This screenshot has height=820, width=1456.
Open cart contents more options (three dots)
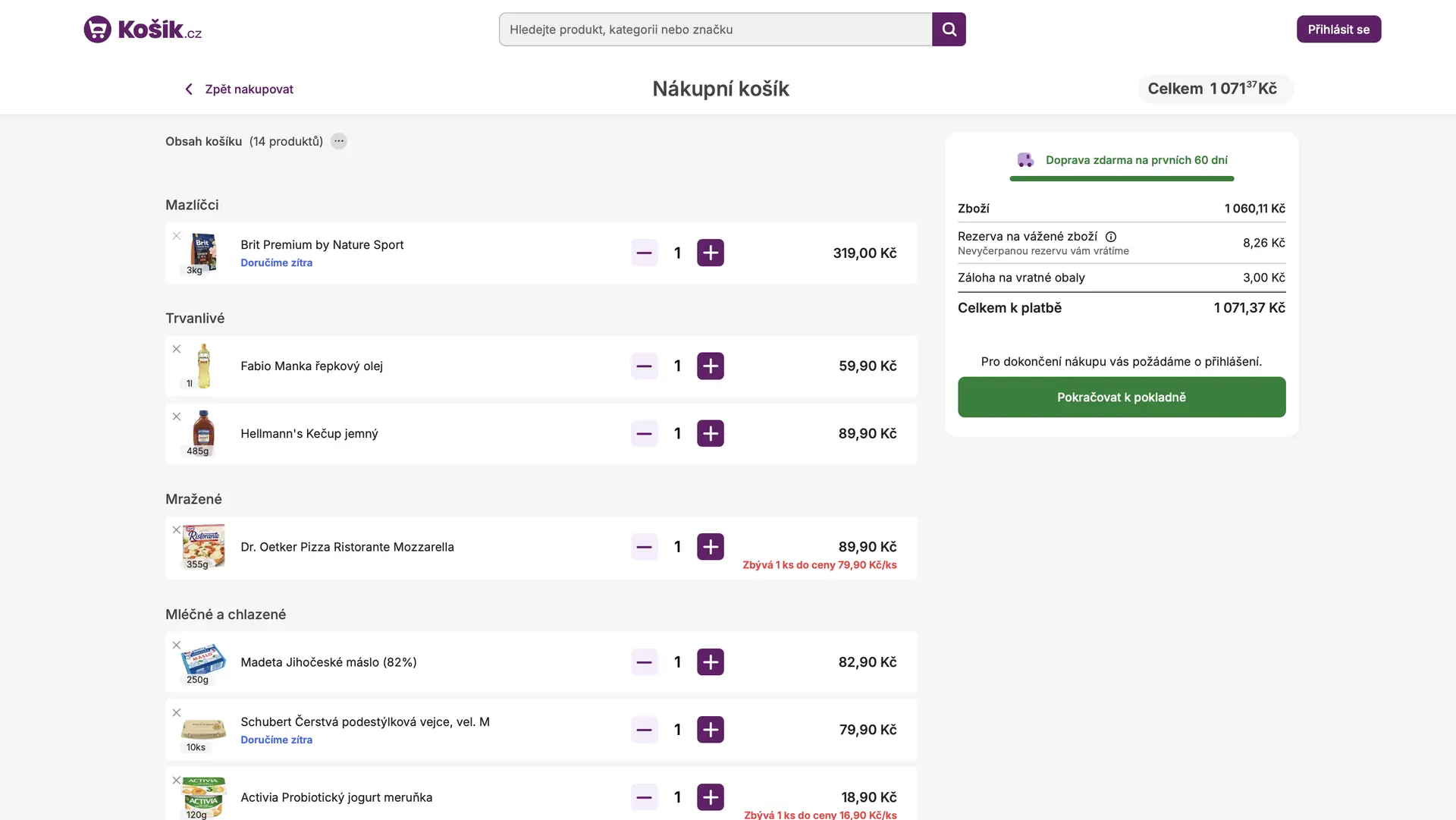tap(339, 141)
